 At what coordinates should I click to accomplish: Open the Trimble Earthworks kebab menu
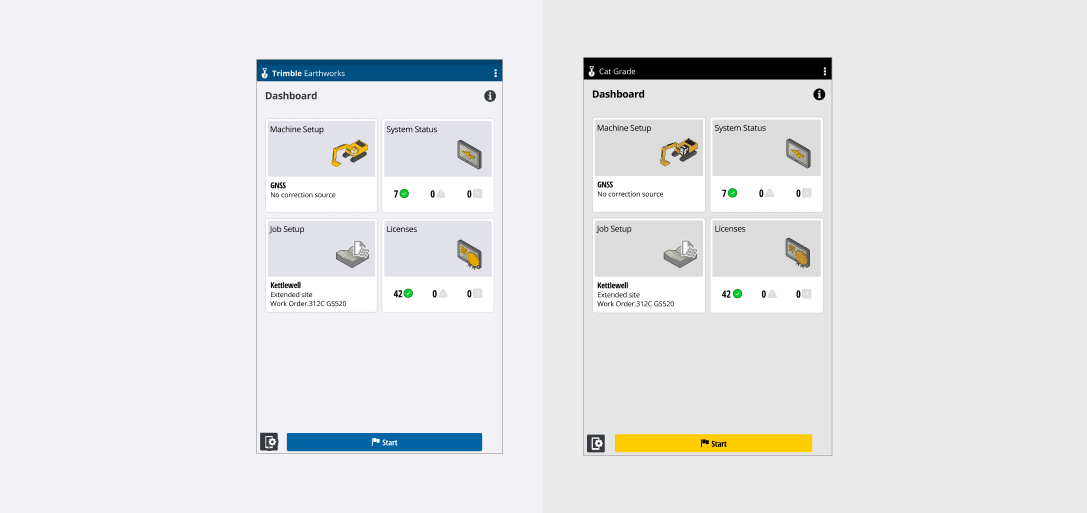(495, 73)
